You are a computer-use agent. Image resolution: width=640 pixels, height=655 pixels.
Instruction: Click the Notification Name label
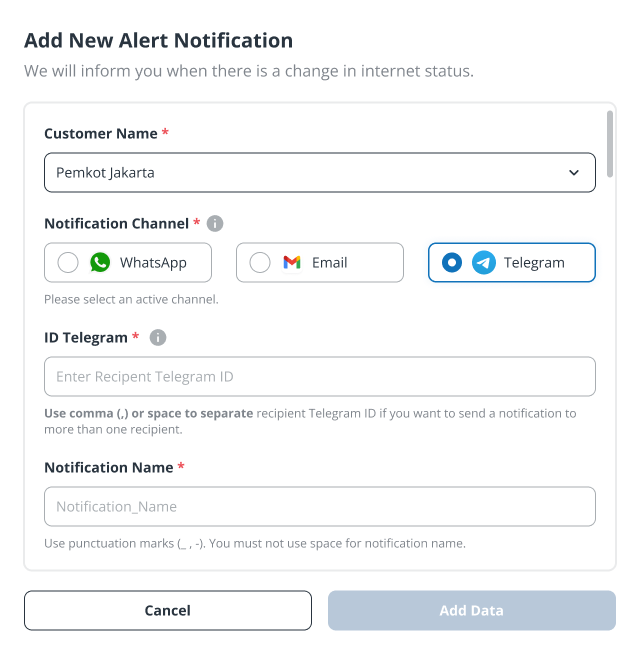click(x=109, y=467)
